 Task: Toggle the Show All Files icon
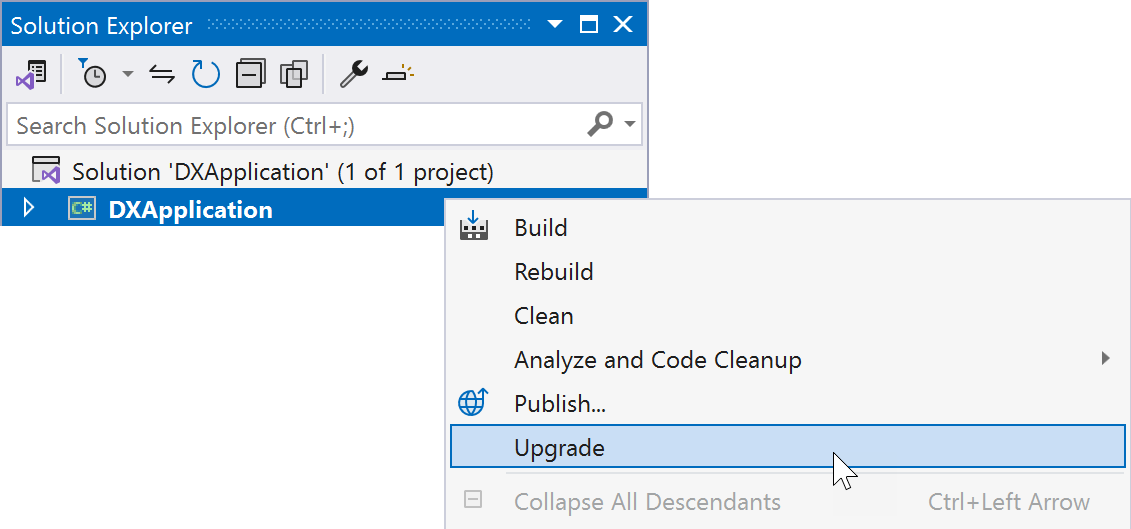coord(294,74)
